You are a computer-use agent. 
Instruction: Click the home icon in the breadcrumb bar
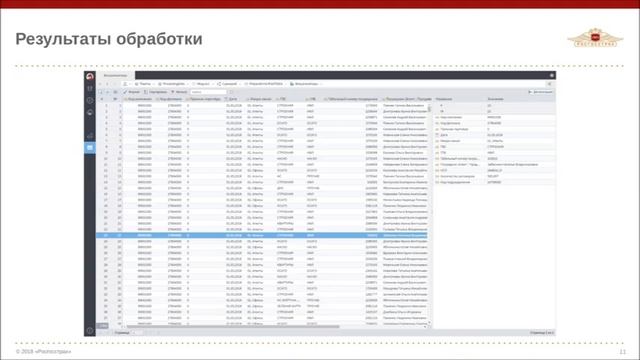tap(125, 84)
